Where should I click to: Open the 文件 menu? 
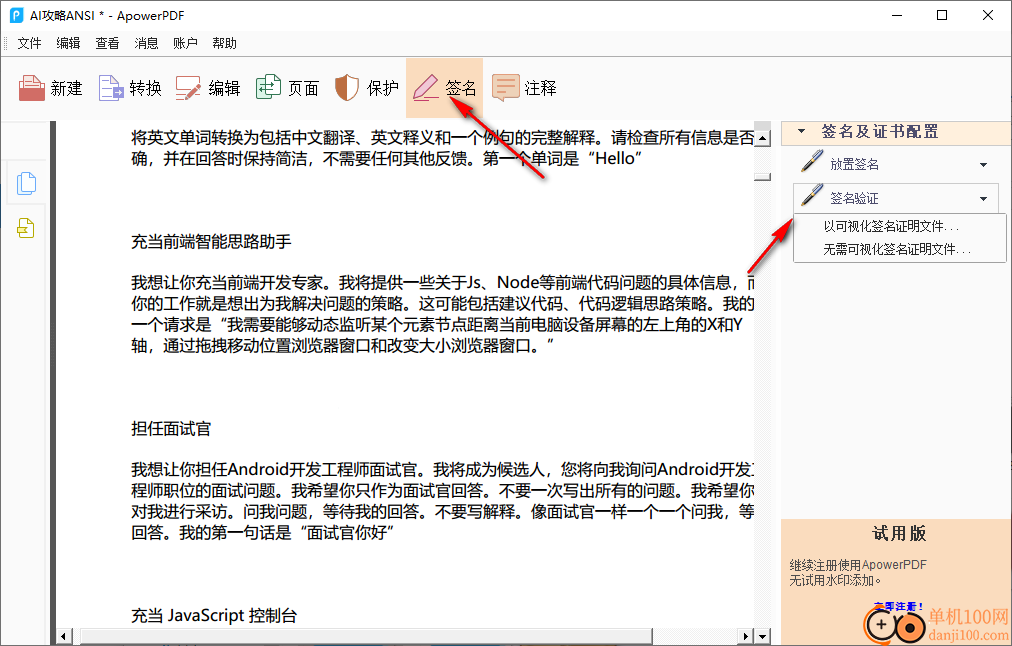[x=29, y=43]
